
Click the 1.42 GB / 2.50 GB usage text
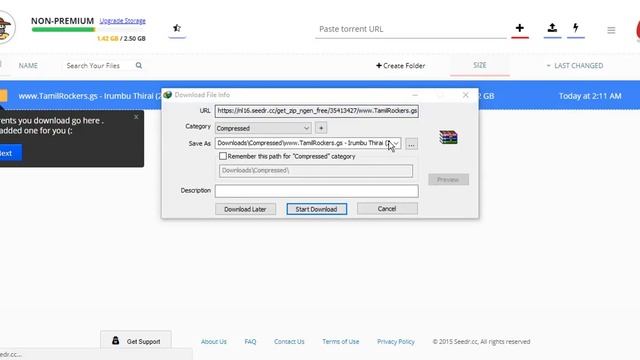(x=121, y=38)
